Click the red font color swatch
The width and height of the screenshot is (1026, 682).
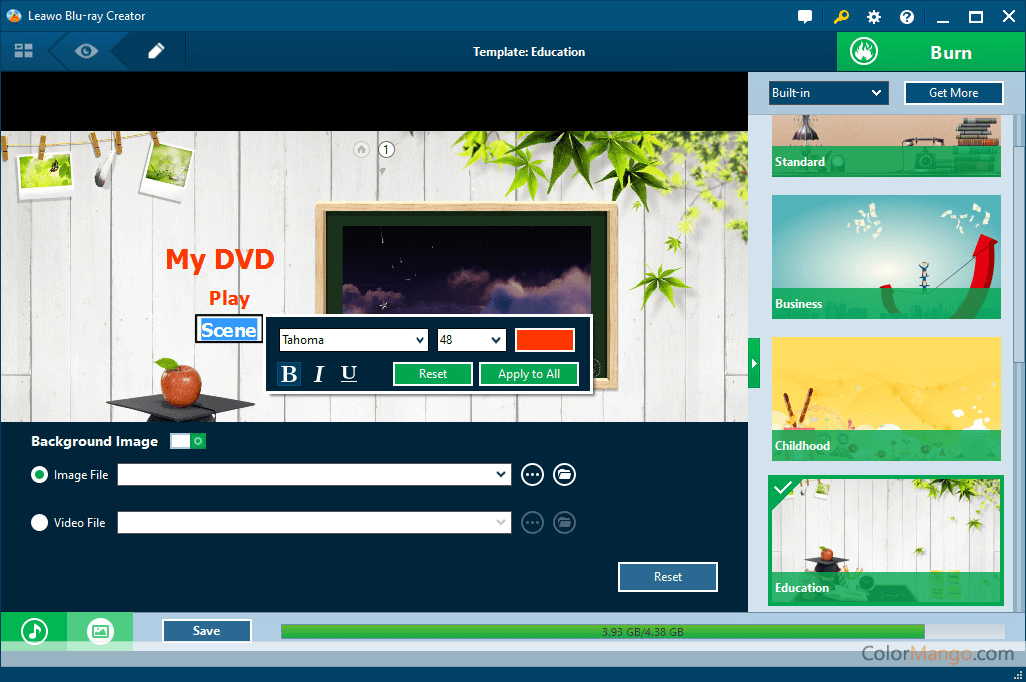pyautogui.click(x=545, y=340)
